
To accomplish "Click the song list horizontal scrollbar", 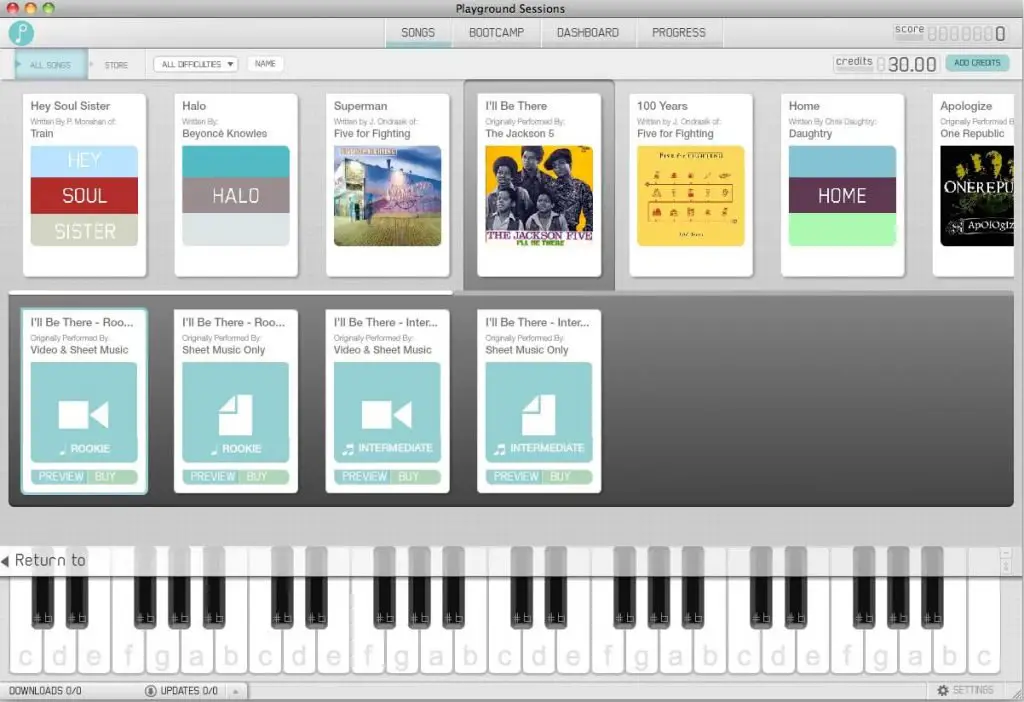I will pyautogui.click(x=231, y=293).
